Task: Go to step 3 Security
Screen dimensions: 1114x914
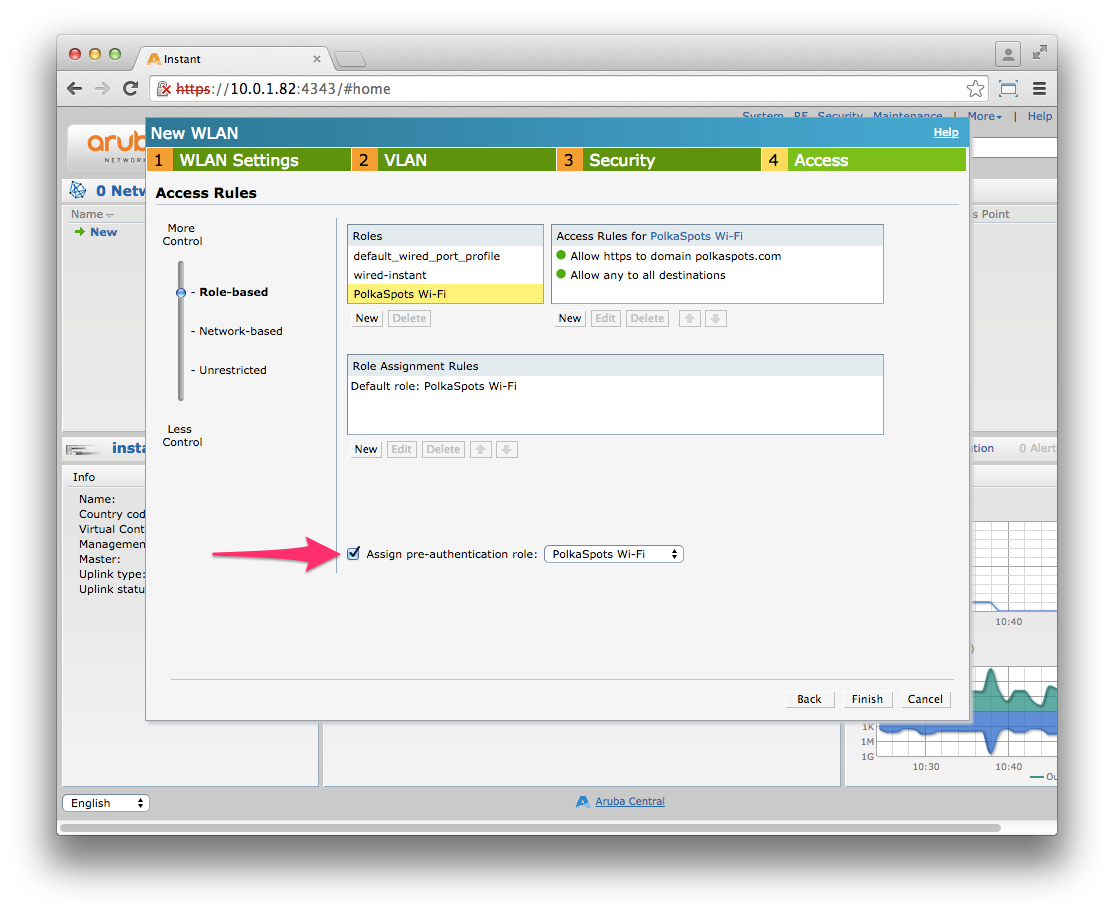Action: point(659,160)
